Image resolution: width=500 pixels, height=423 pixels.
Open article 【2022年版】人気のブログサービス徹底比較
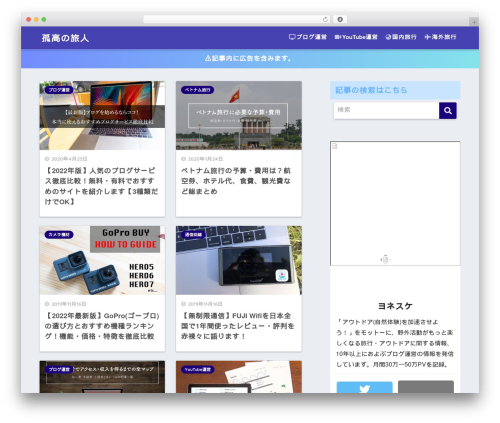[101, 186]
